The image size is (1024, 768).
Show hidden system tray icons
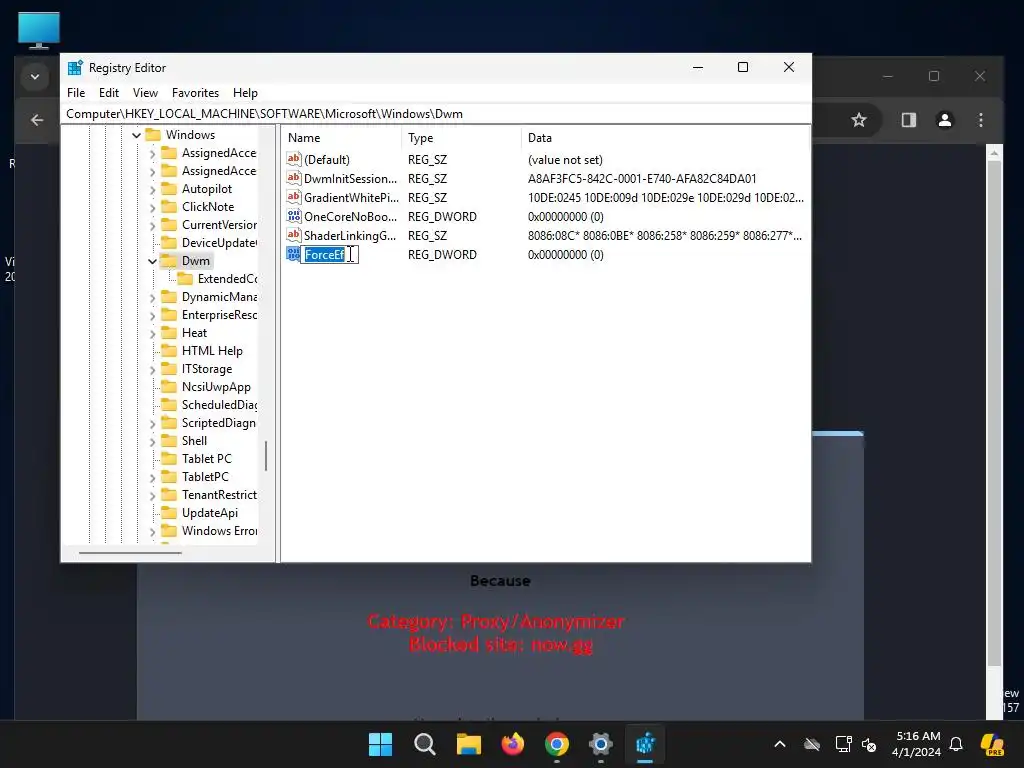780,744
